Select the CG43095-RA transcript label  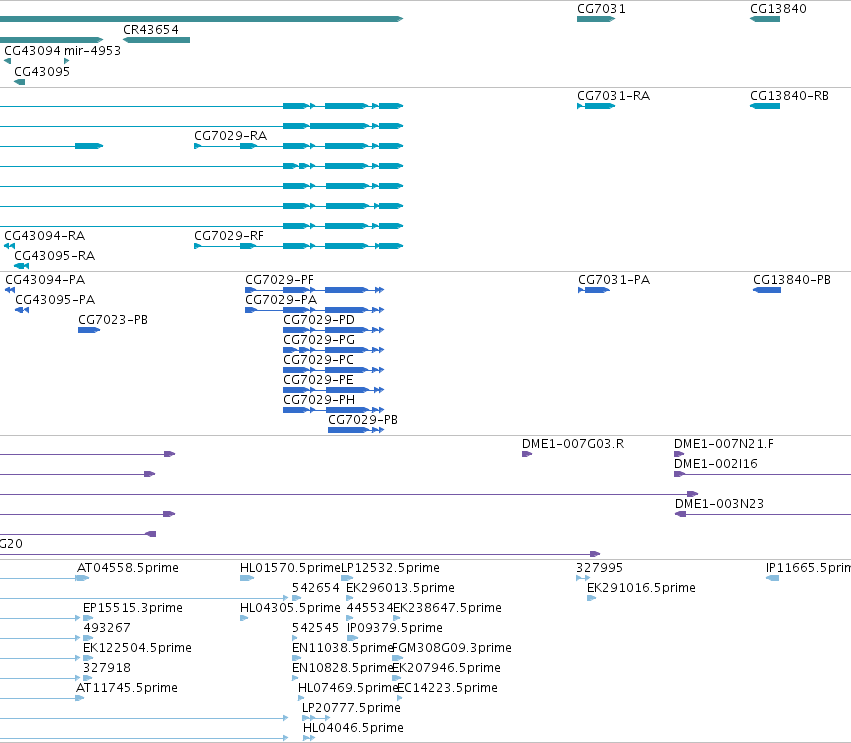(54, 256)
